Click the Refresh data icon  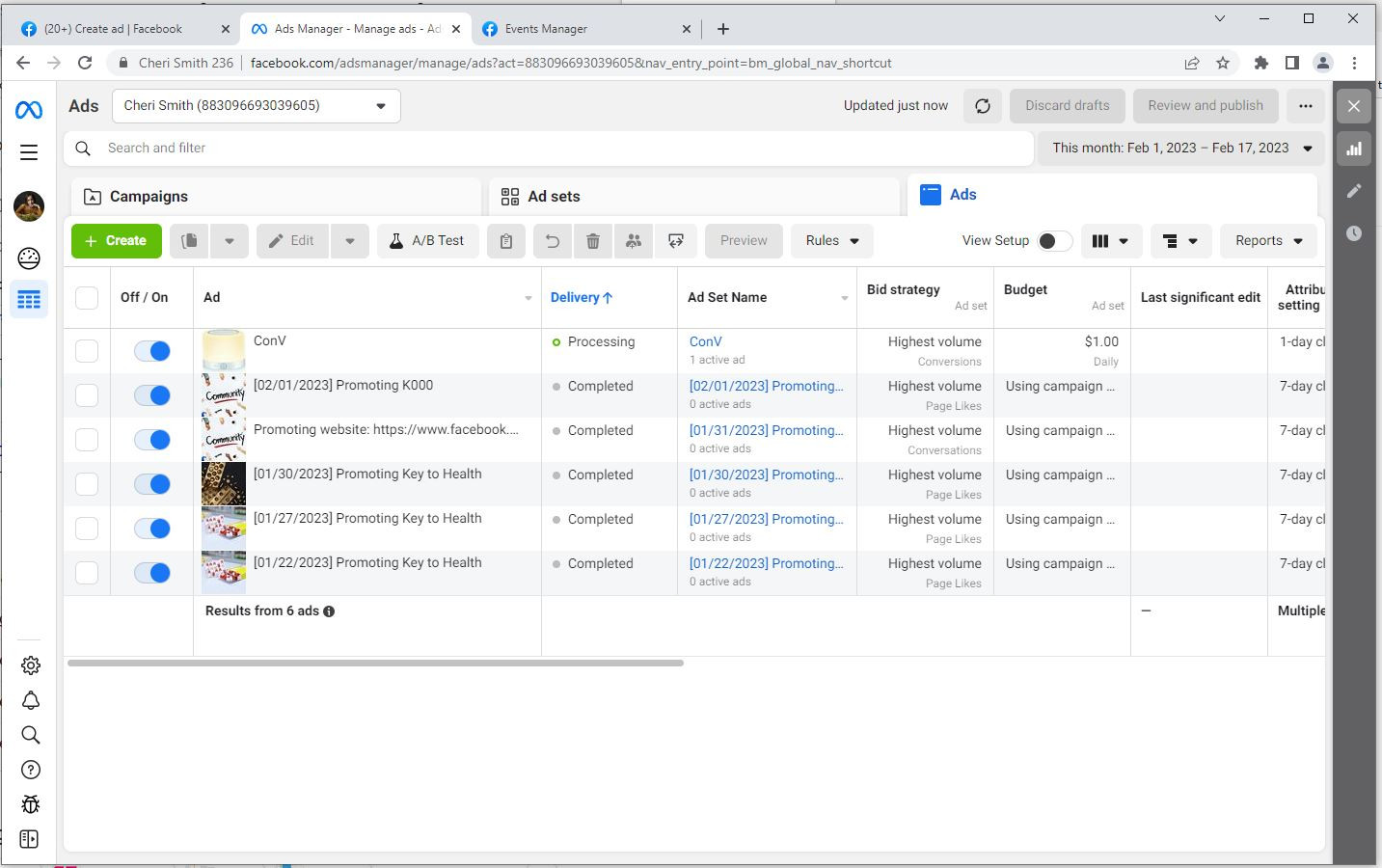[983, 106]
